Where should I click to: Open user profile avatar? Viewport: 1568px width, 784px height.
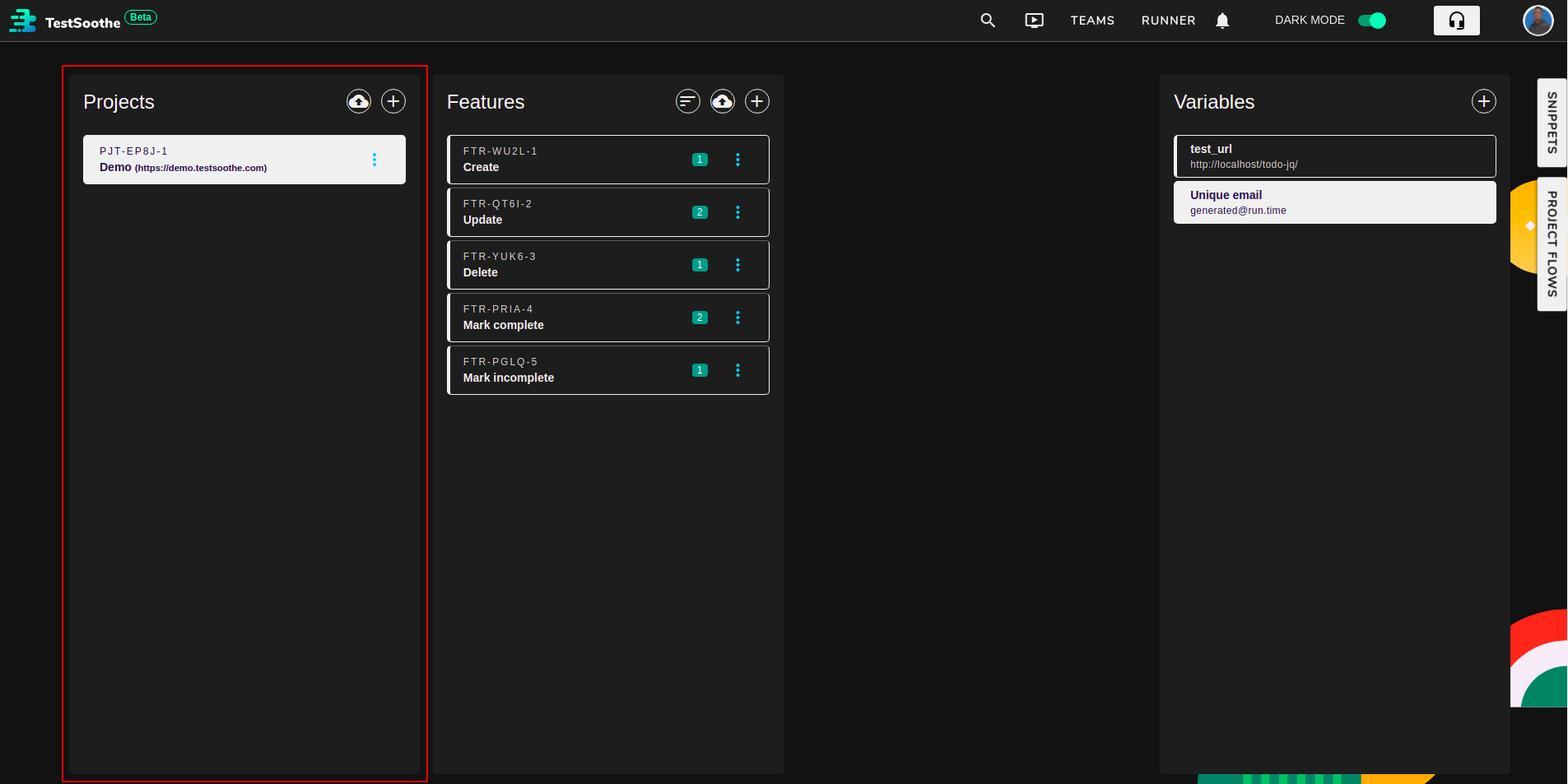coord(1538,21)
